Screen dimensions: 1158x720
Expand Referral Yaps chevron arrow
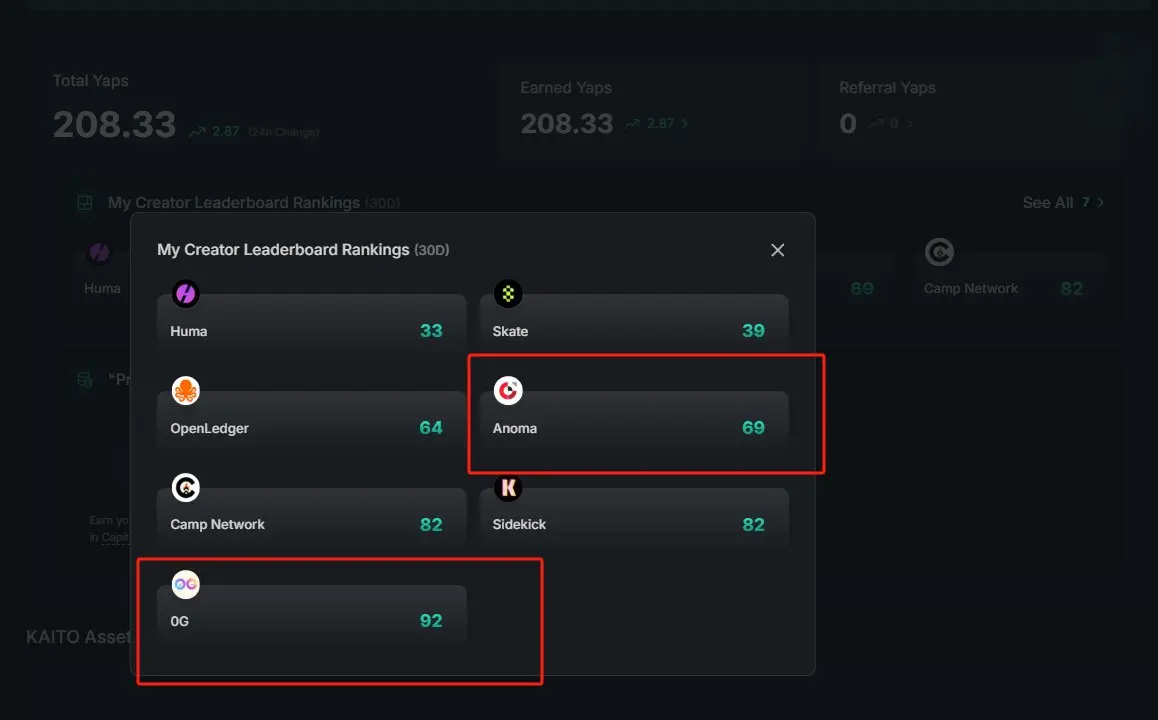click(910, 123)
